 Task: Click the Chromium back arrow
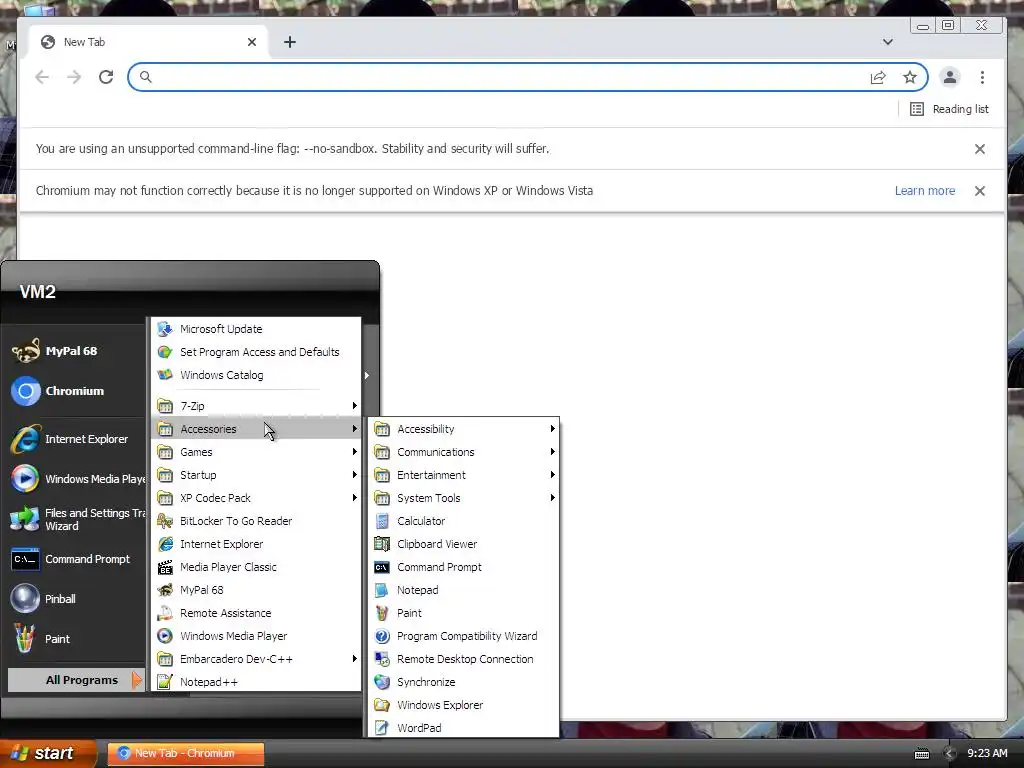pyautogui.click(x=42, y=77)
